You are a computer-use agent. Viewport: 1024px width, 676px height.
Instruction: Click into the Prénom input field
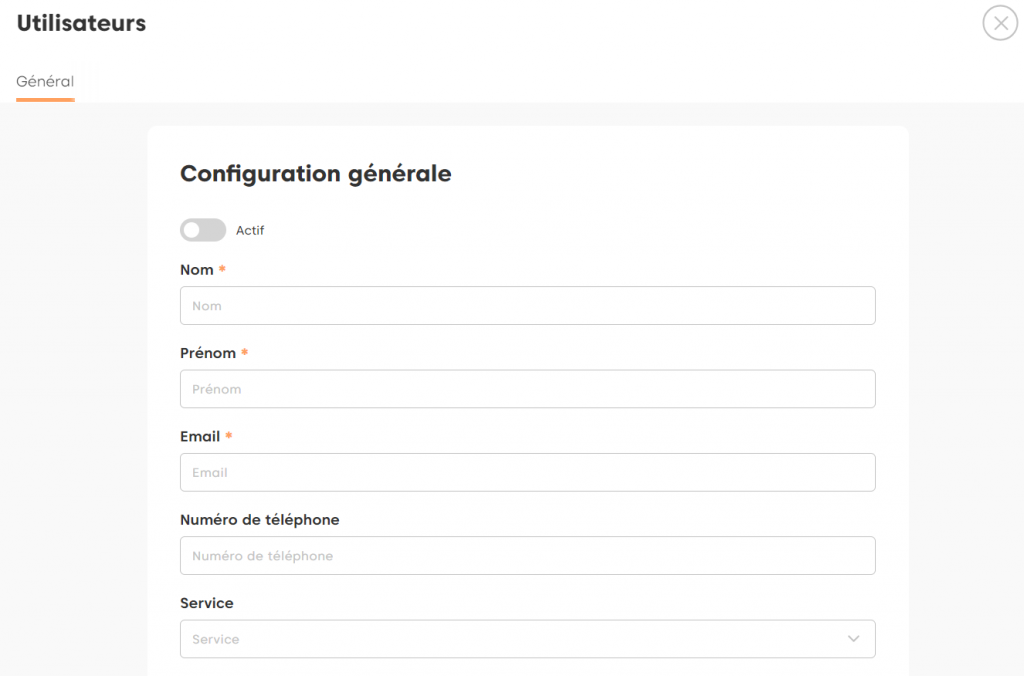pos(527,389)
